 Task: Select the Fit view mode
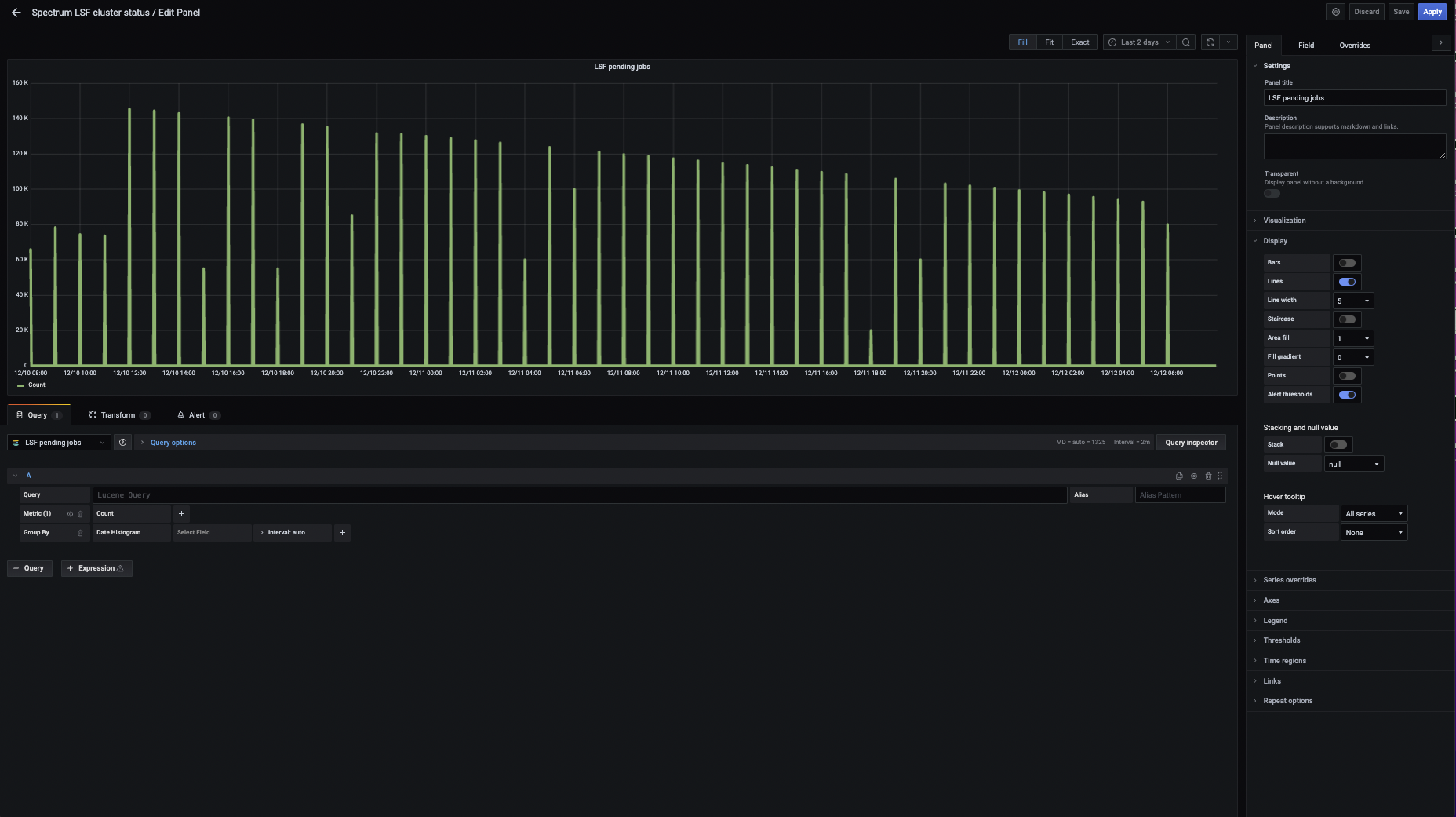1049,42
